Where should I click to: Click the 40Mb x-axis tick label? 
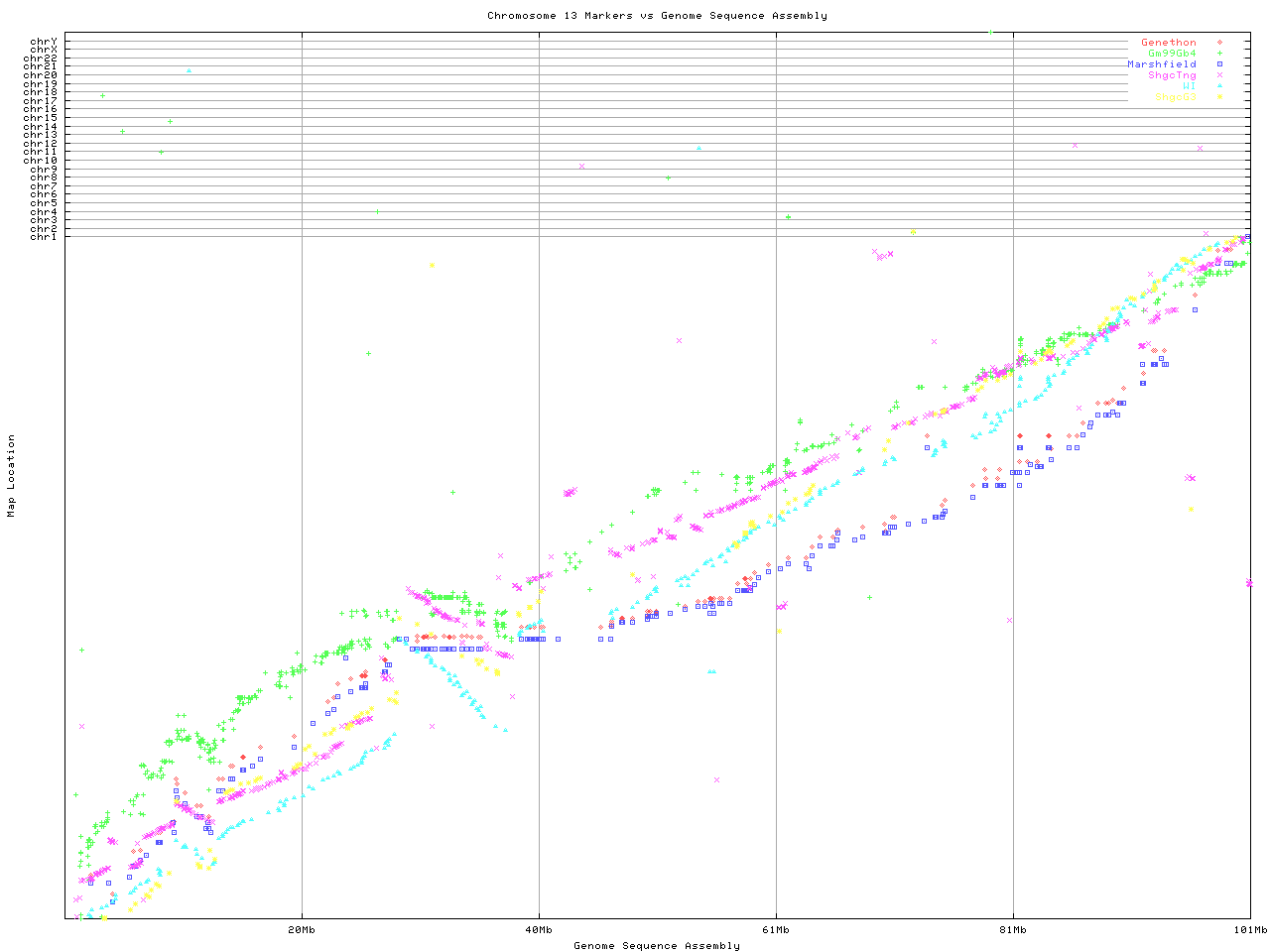tap(539, 930)
